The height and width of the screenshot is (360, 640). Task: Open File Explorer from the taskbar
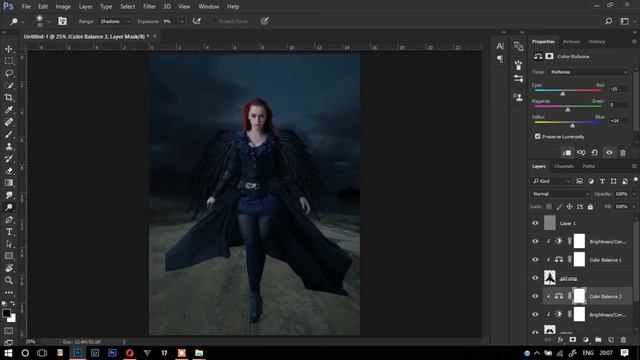tap(199, 353)
